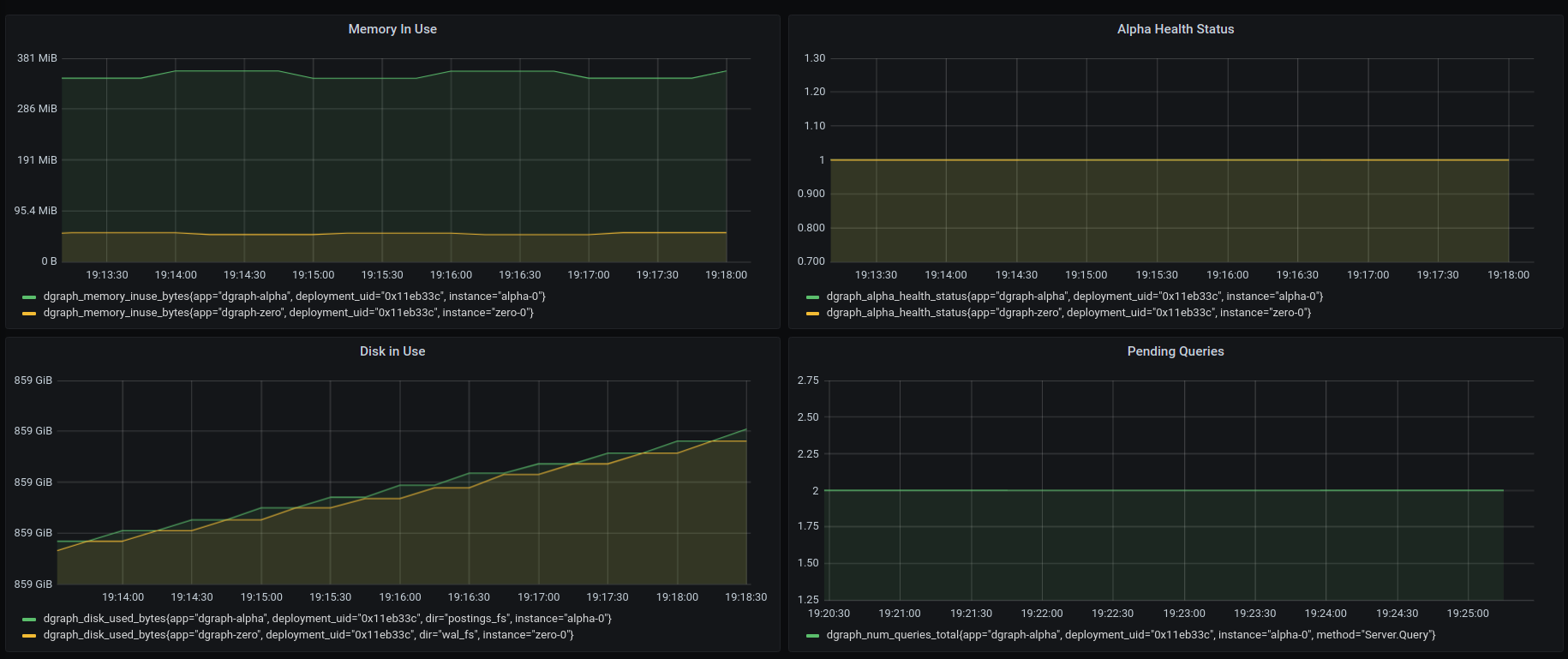Click 2.25 label on Pending Queries axis
The width and height of the screenshot is (1568, 659).
point(808,454)
